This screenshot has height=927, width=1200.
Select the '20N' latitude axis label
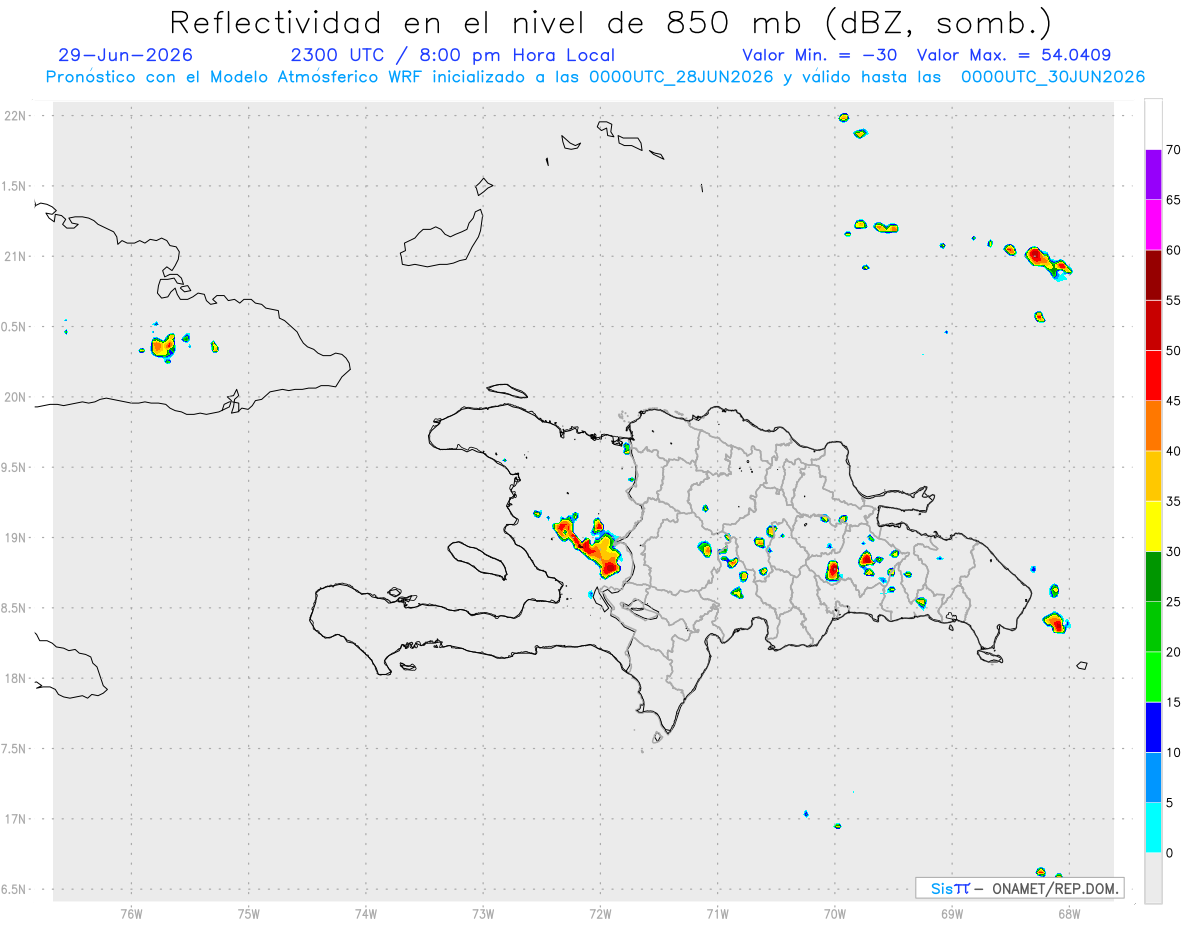pyautogui.click(x=17, y=397)
